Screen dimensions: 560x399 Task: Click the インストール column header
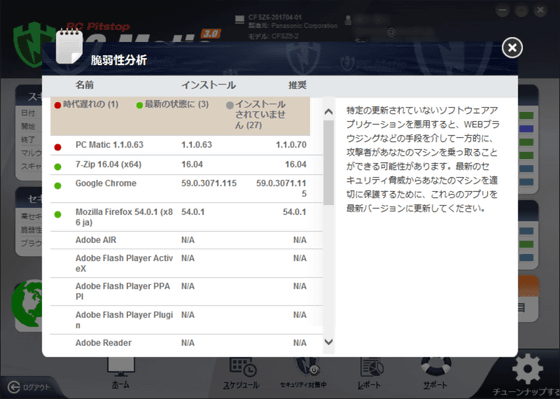click(x=209, y=85)
